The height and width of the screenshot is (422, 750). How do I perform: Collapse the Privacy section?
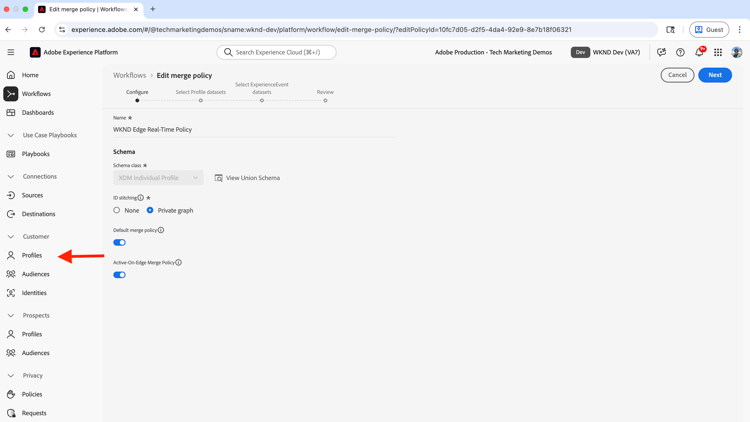(x=11, y=376)
